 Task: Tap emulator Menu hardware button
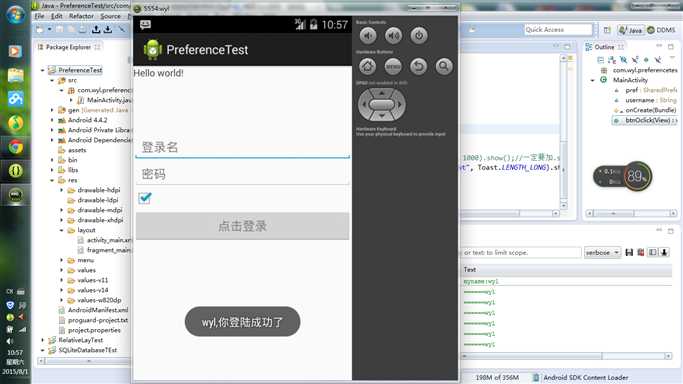(393, 67)
